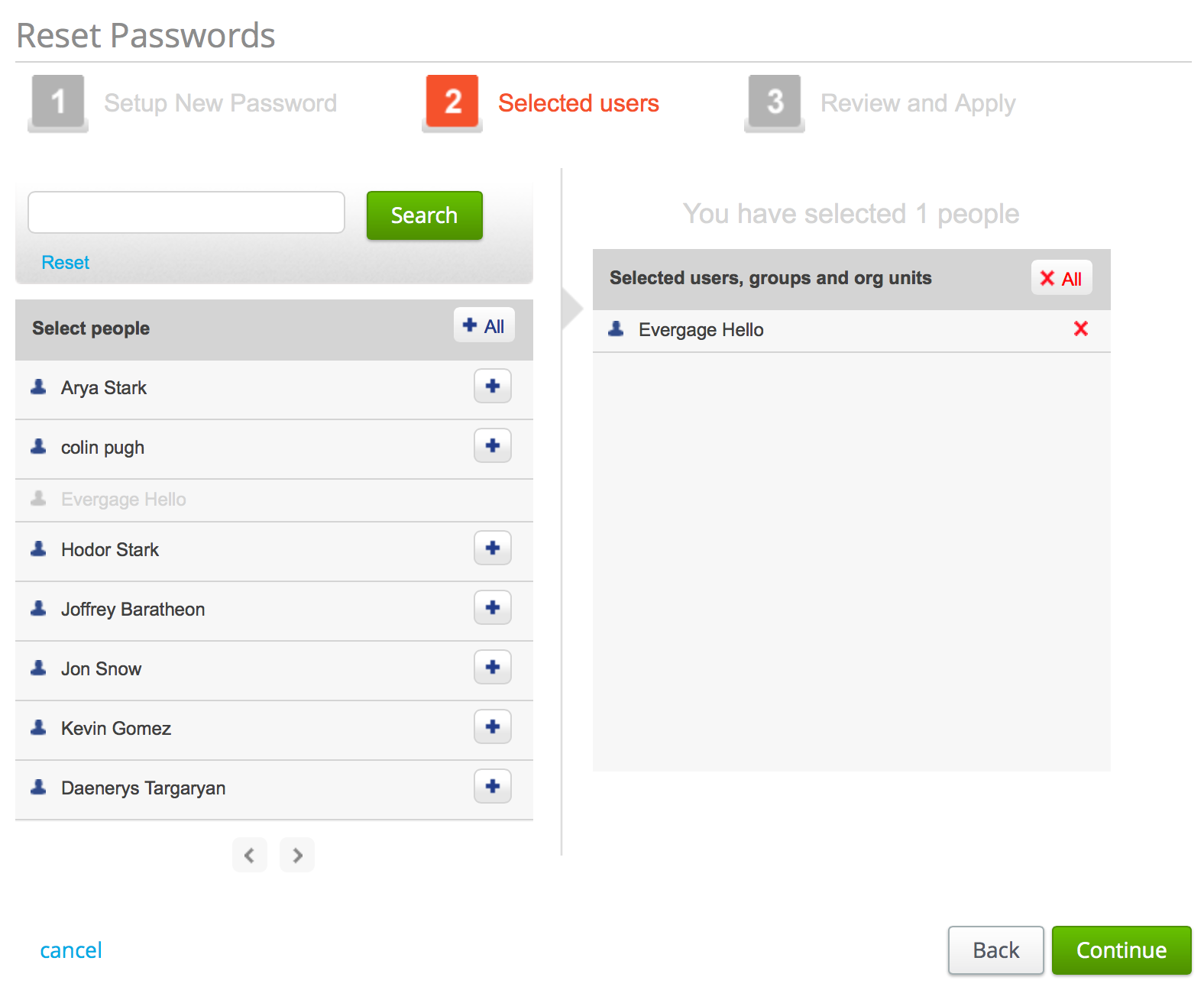
Task: Add Arya Stark with plus icon
Action: [492, 387]
